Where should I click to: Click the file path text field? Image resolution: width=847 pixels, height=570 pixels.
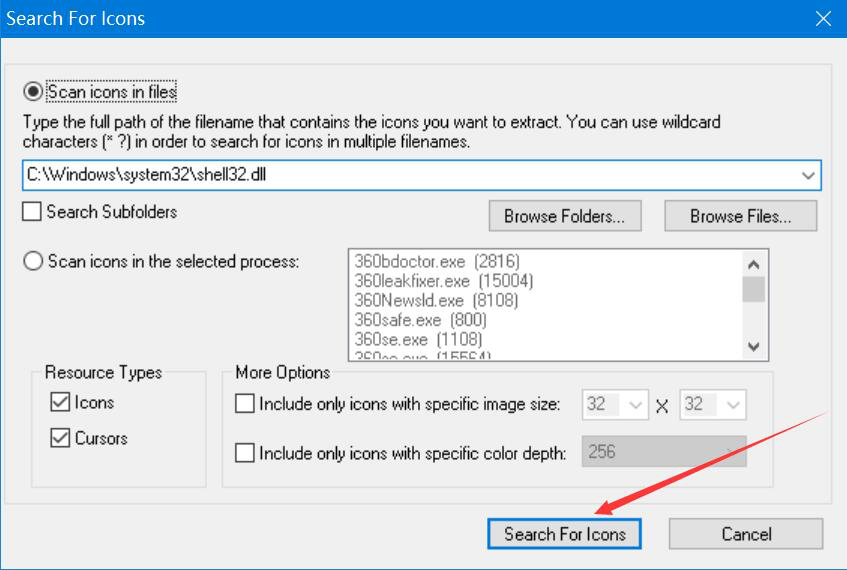tap(400, 175)
